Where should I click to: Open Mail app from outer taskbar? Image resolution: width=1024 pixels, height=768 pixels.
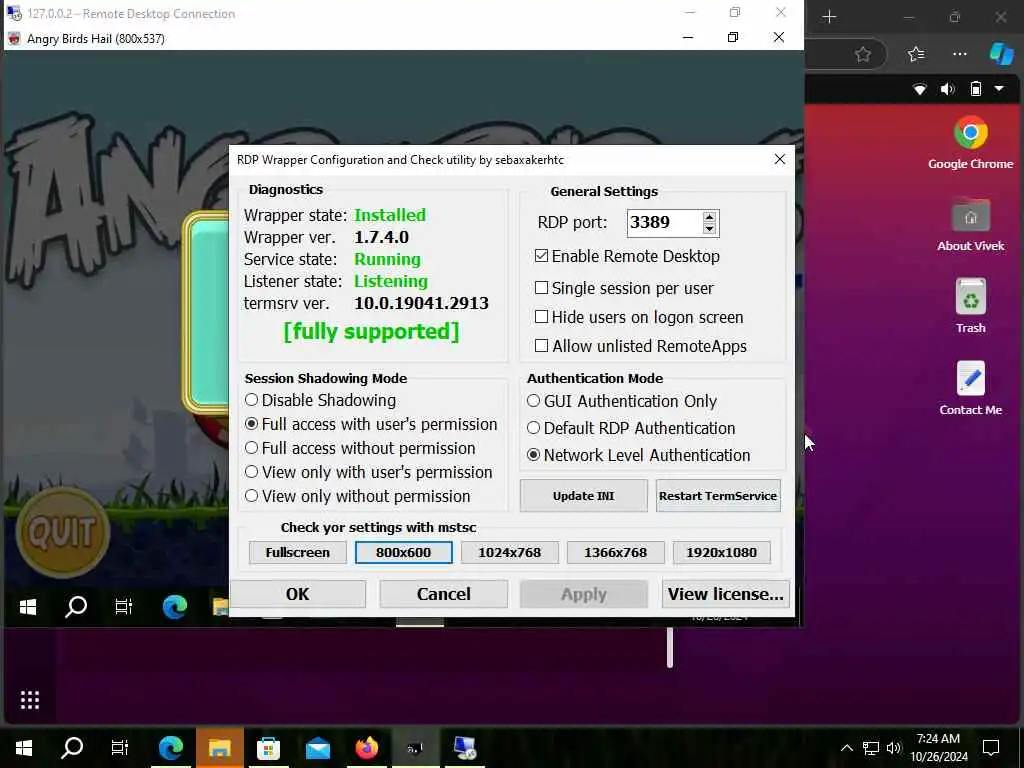(x=318, y=748)
